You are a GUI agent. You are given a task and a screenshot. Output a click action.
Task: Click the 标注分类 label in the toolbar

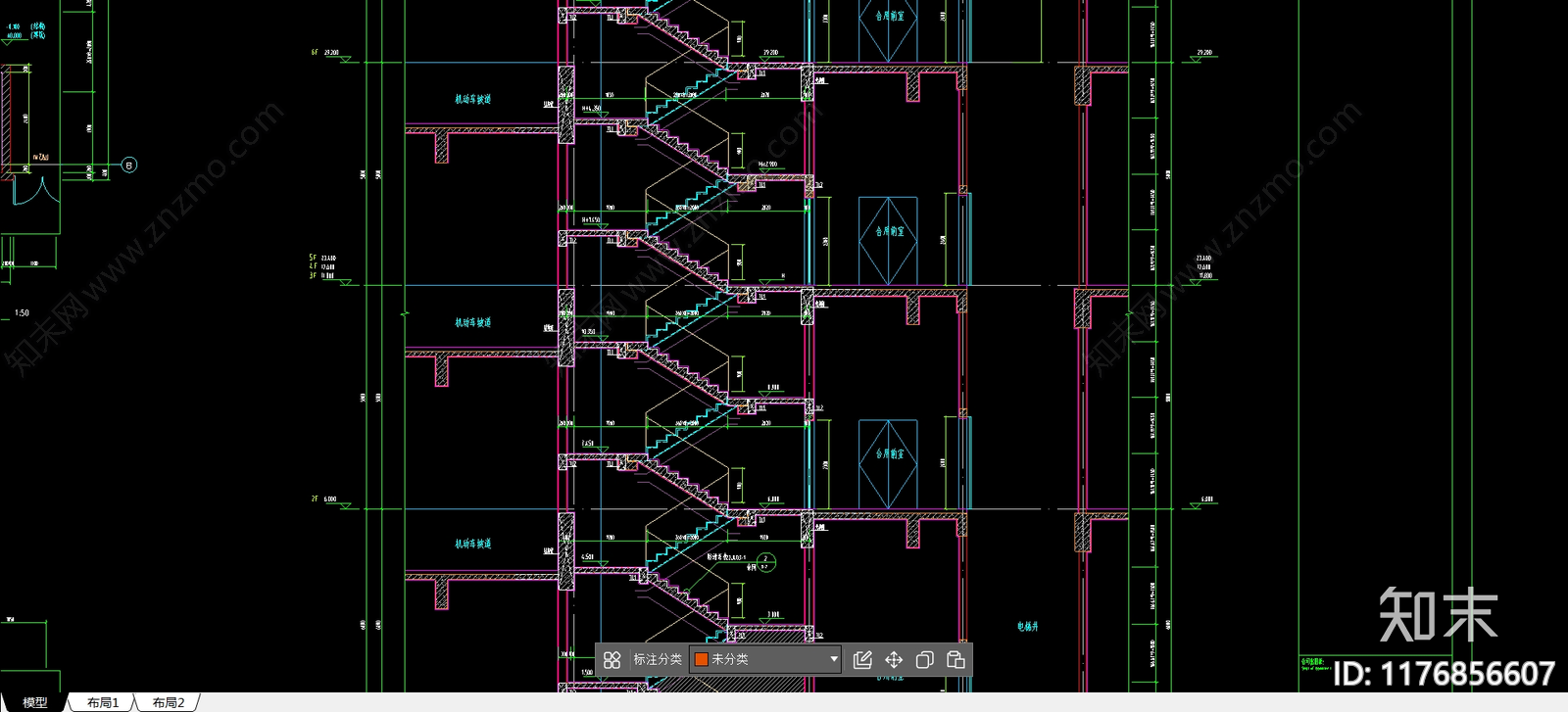click(x=657, y=659)
